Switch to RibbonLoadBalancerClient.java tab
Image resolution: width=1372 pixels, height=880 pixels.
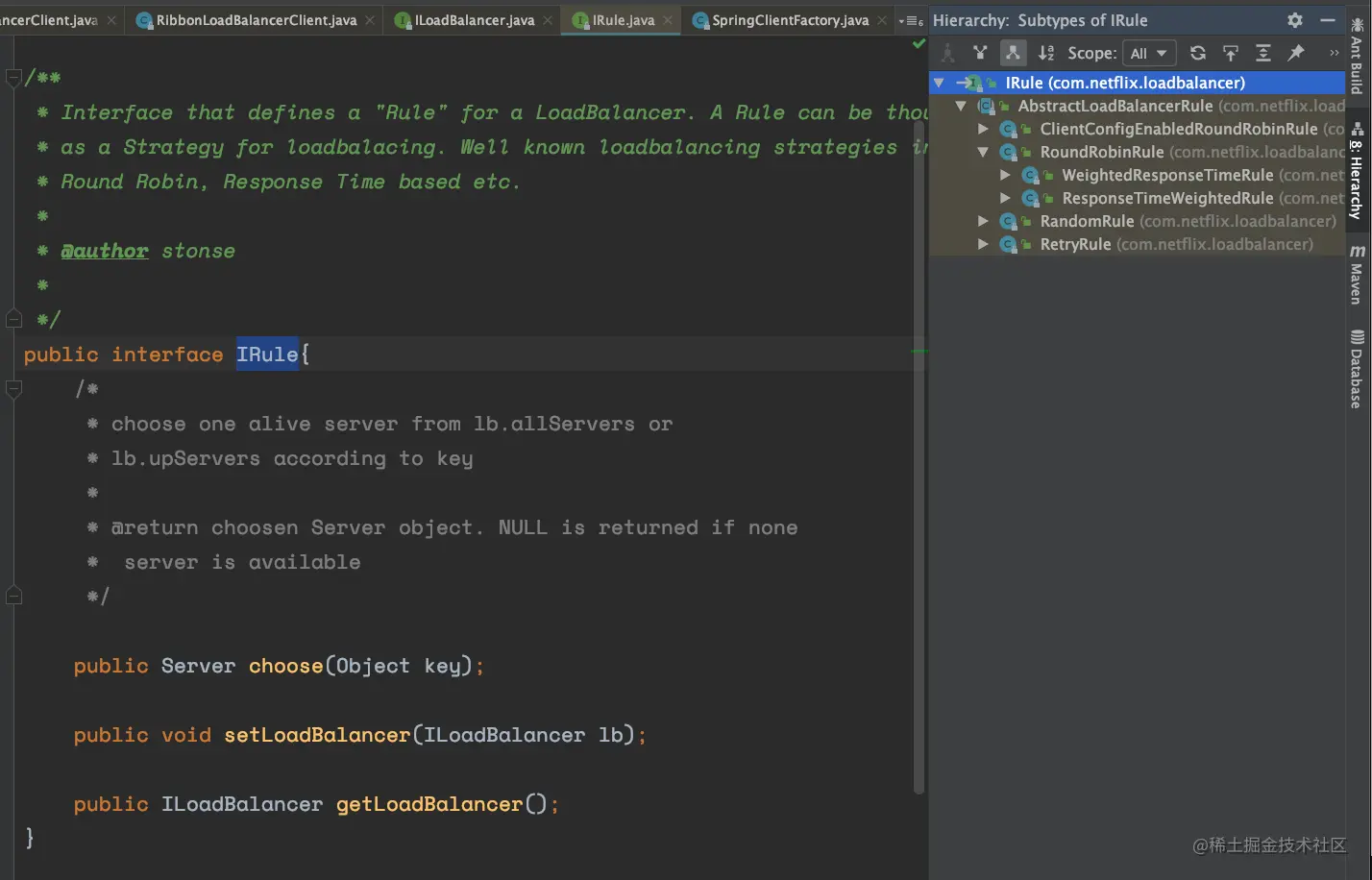tap(256, 20)
